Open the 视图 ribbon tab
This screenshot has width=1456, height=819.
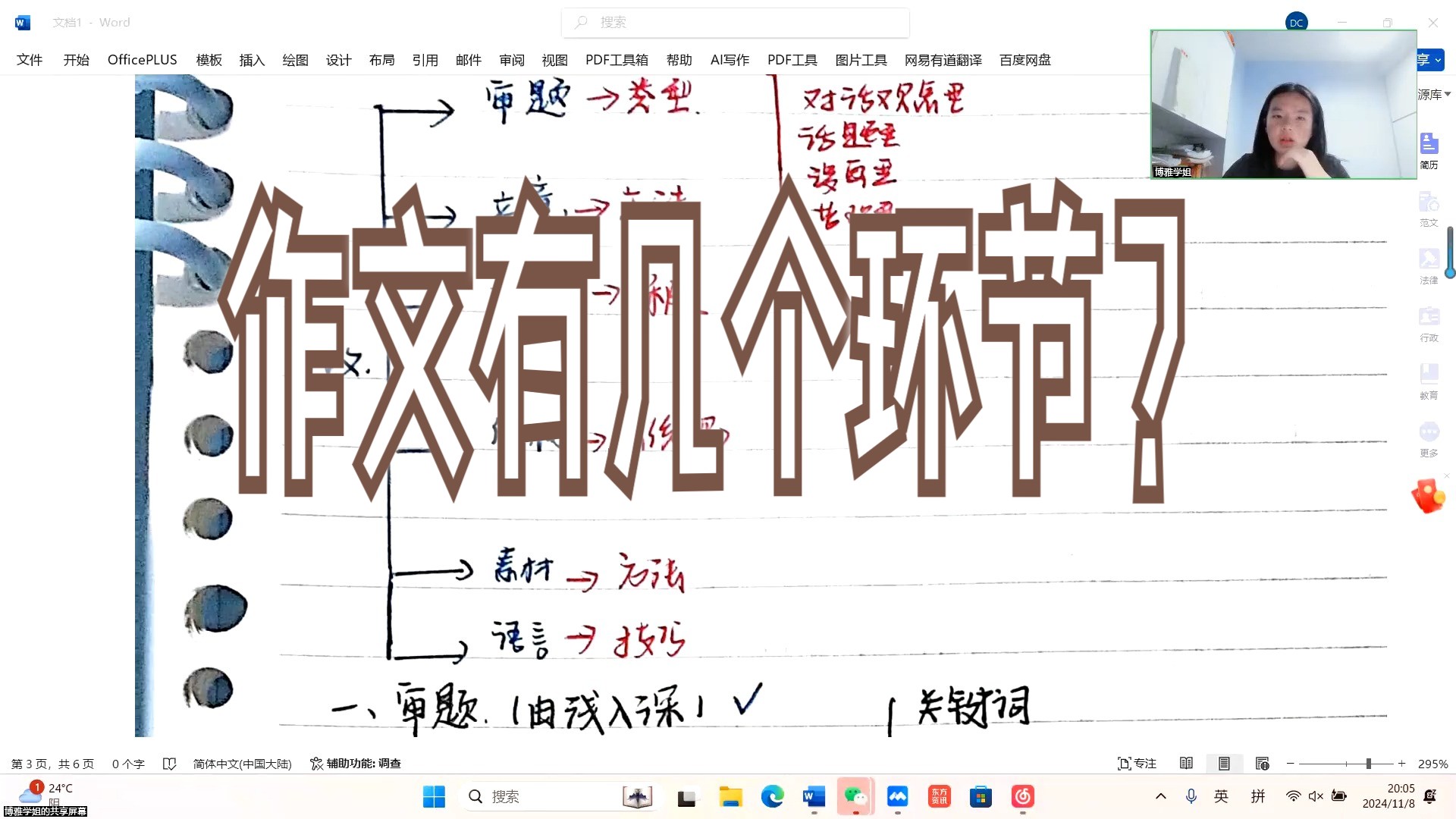click(554, 60)
